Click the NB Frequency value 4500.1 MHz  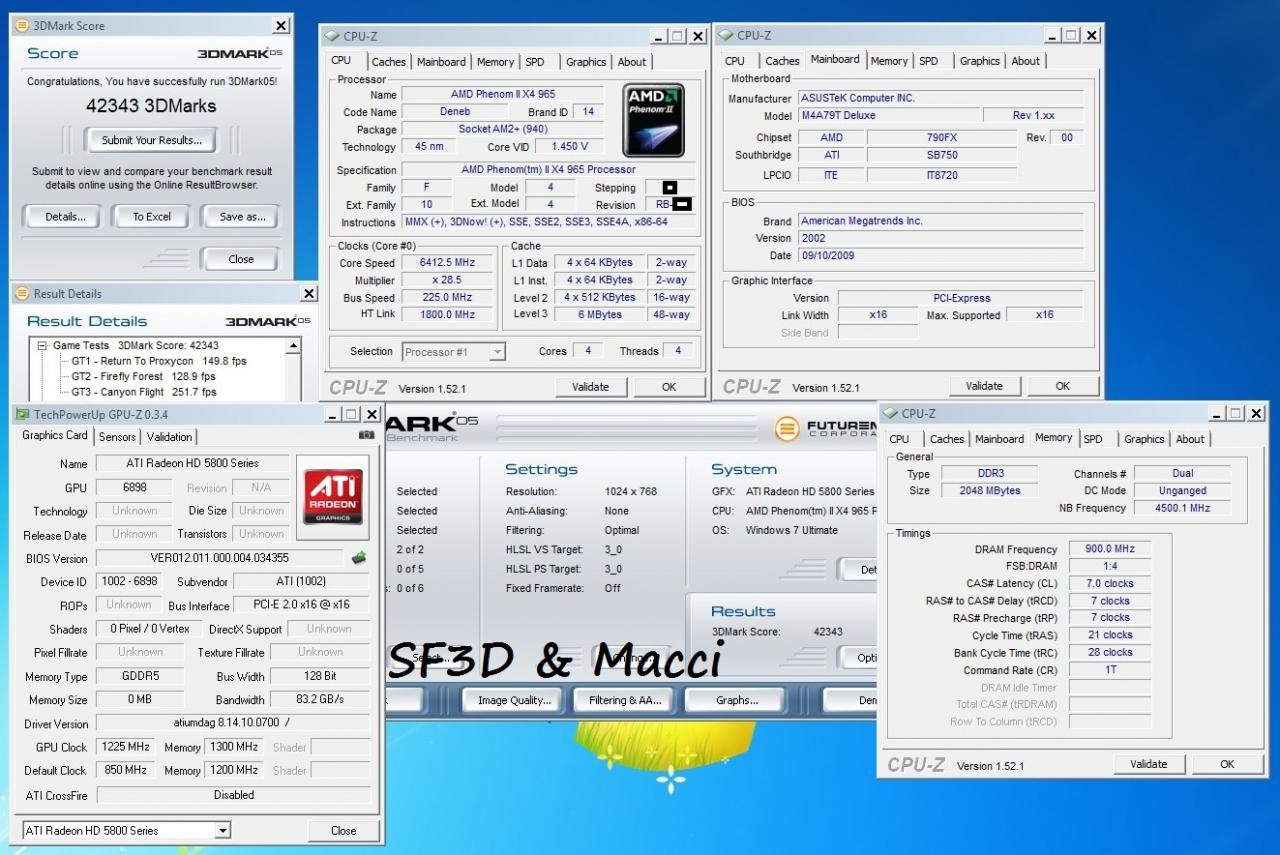(1182, 508)
